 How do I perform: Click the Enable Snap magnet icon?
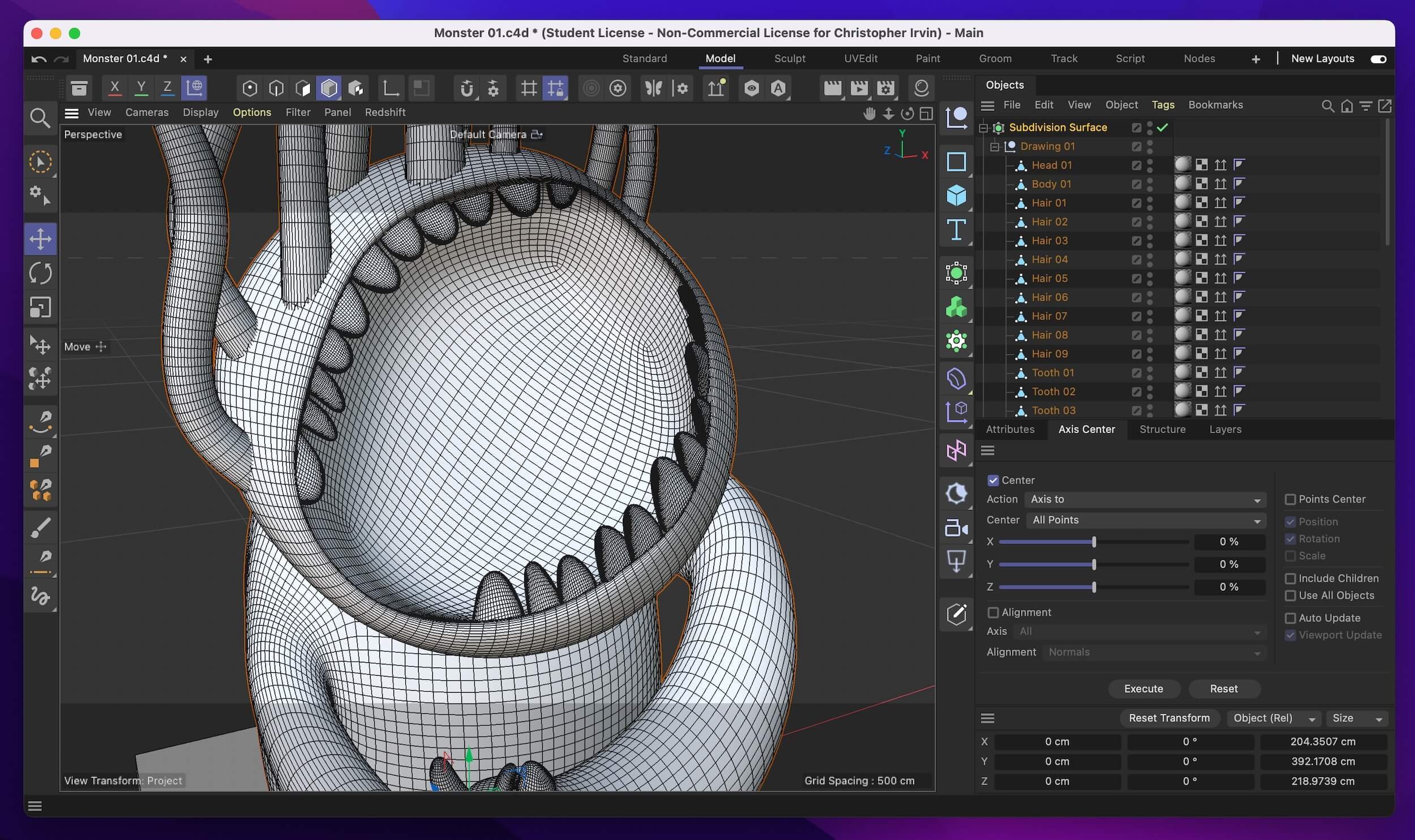(466, 88)
